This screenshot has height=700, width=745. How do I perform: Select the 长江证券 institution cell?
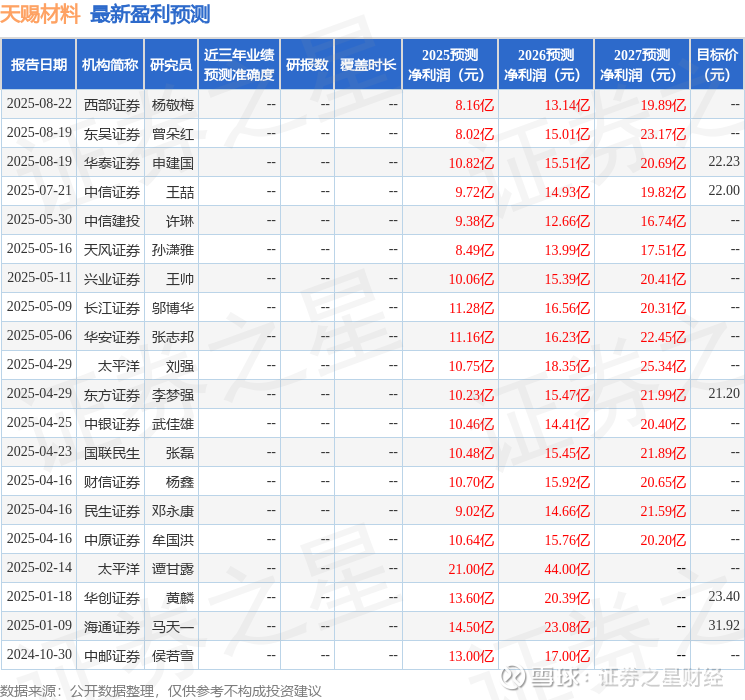coord(112,308)
